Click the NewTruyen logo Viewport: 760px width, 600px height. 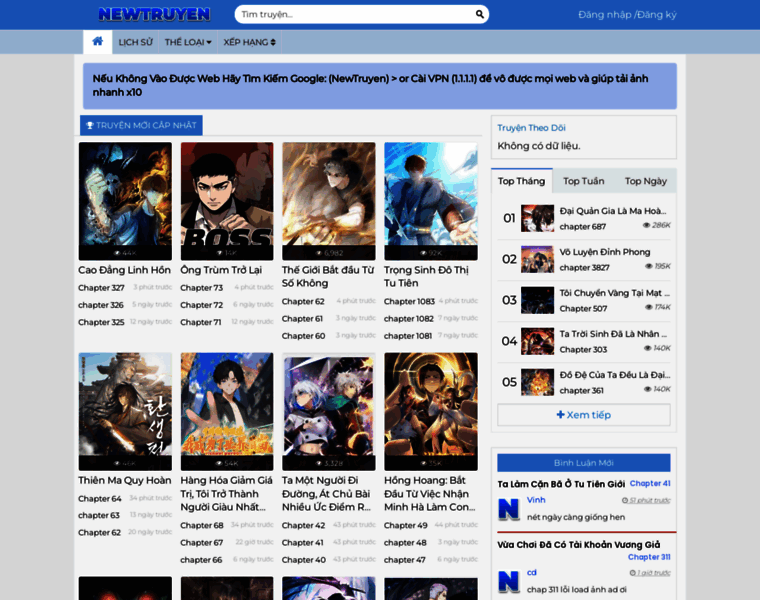[154, 14]
